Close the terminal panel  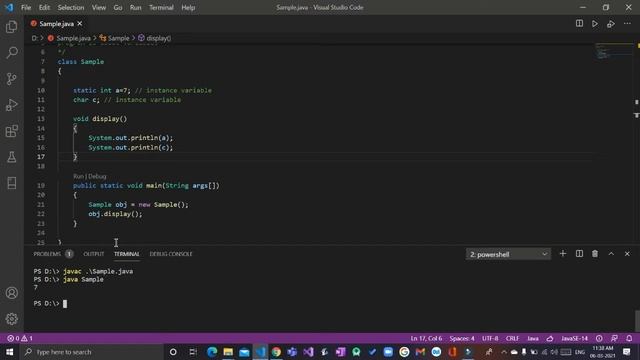coord(627,254)
